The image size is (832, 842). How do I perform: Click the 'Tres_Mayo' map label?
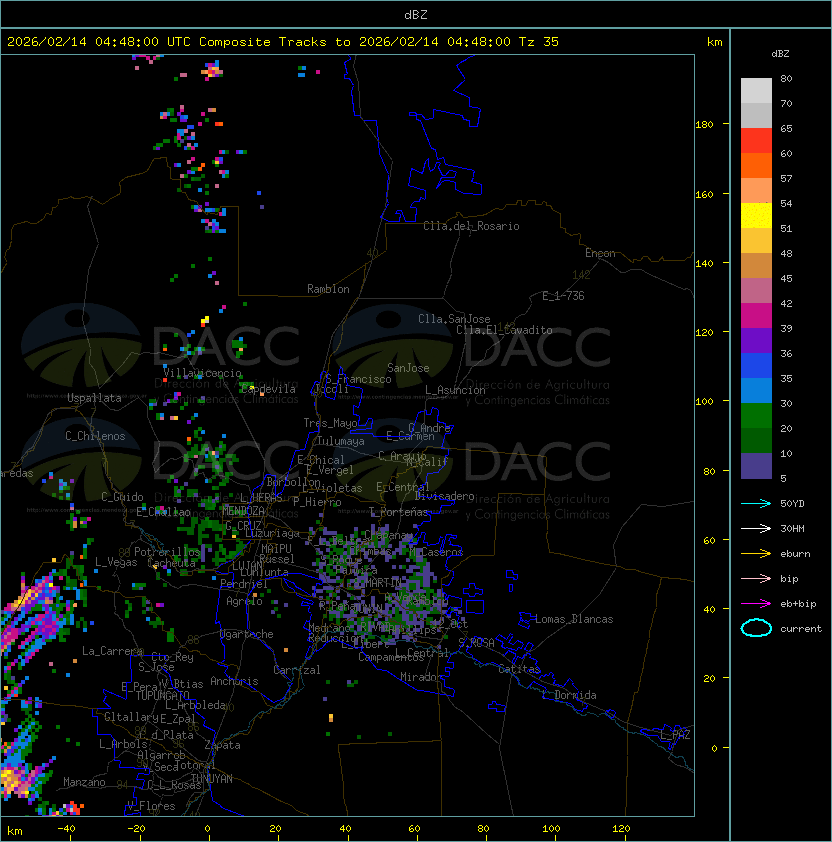tap(330, 423)
